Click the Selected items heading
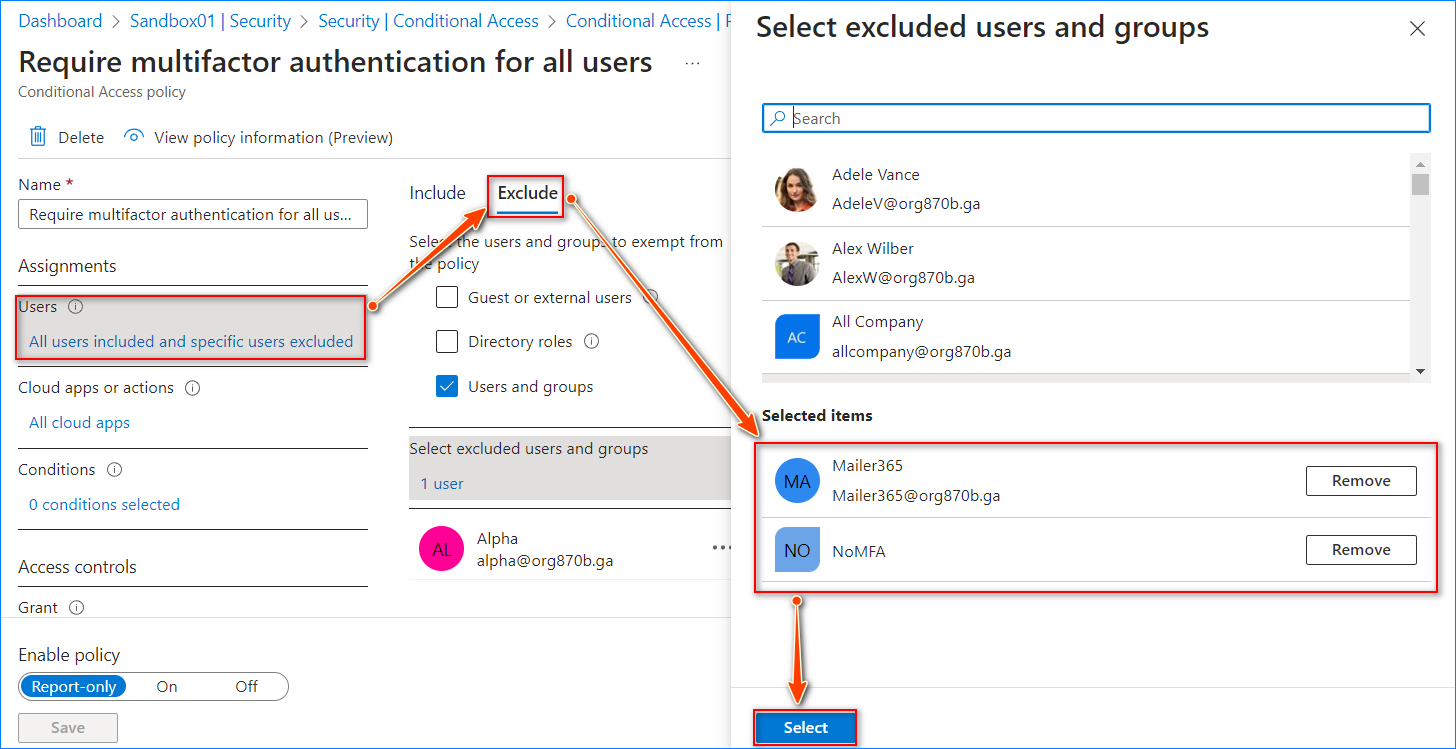The image size is (1456, 749). click(x=817, y=416)
